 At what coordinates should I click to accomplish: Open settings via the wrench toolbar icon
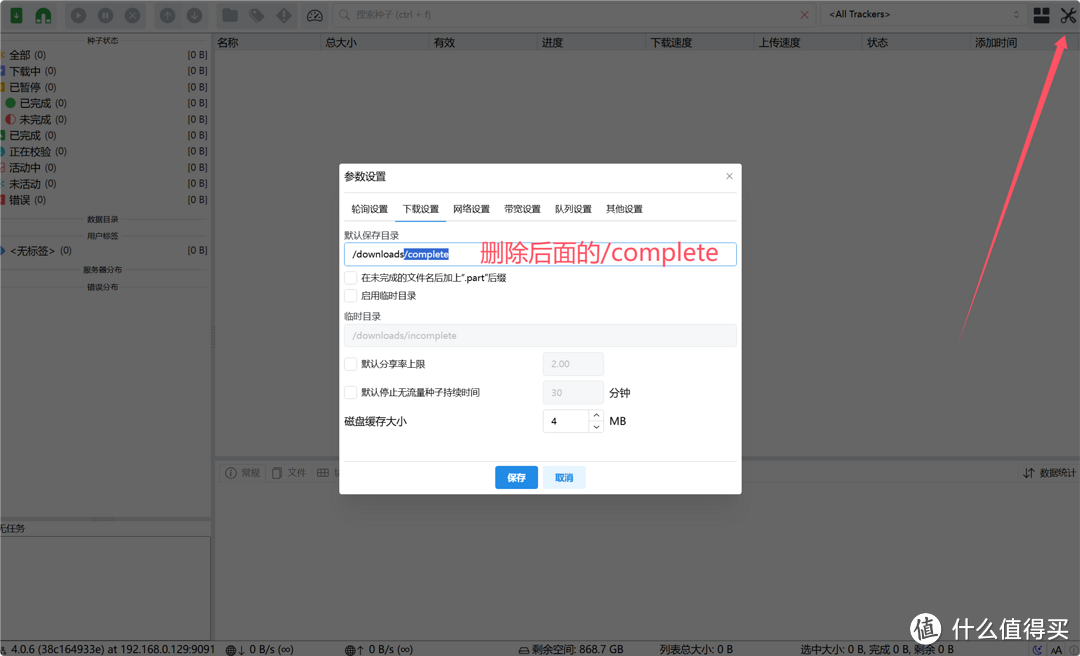tap(1066, 15)
